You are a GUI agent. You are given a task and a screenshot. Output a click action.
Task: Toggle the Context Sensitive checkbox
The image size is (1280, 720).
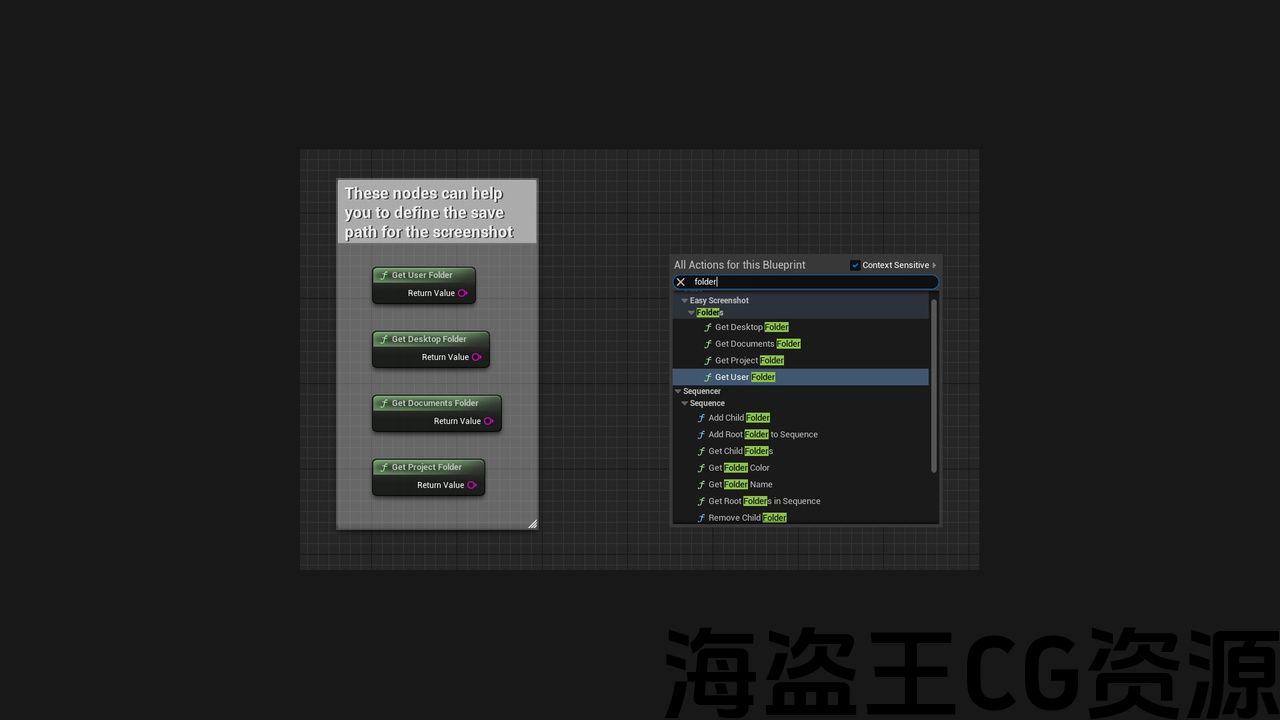click(855, 265)
